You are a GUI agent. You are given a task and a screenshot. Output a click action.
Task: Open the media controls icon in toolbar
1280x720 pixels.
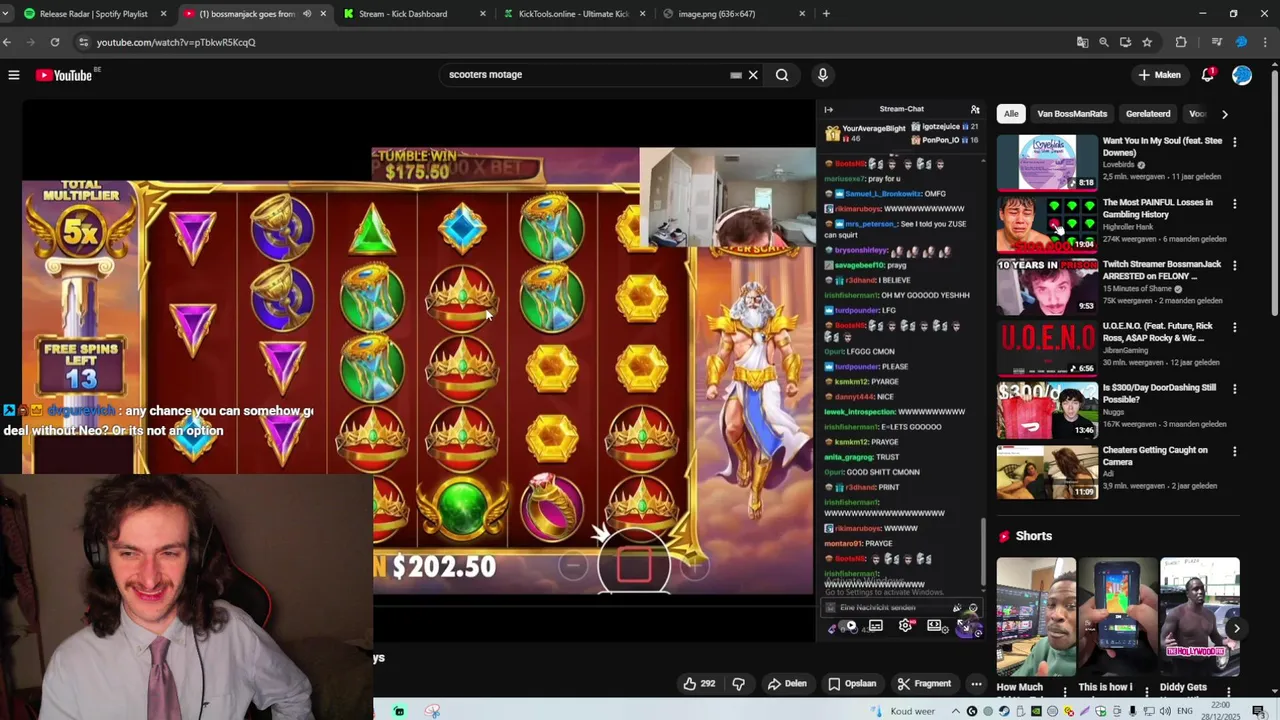[x=1216, y=42]
